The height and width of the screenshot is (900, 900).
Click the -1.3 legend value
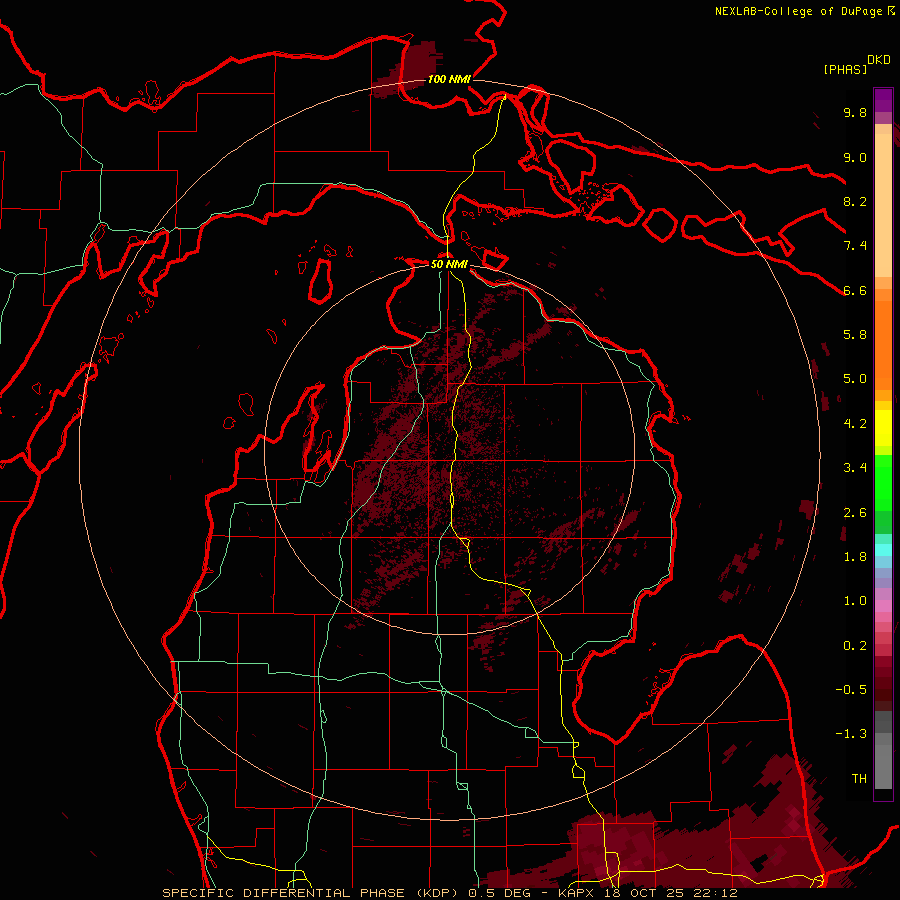click(x=851, y=734)
